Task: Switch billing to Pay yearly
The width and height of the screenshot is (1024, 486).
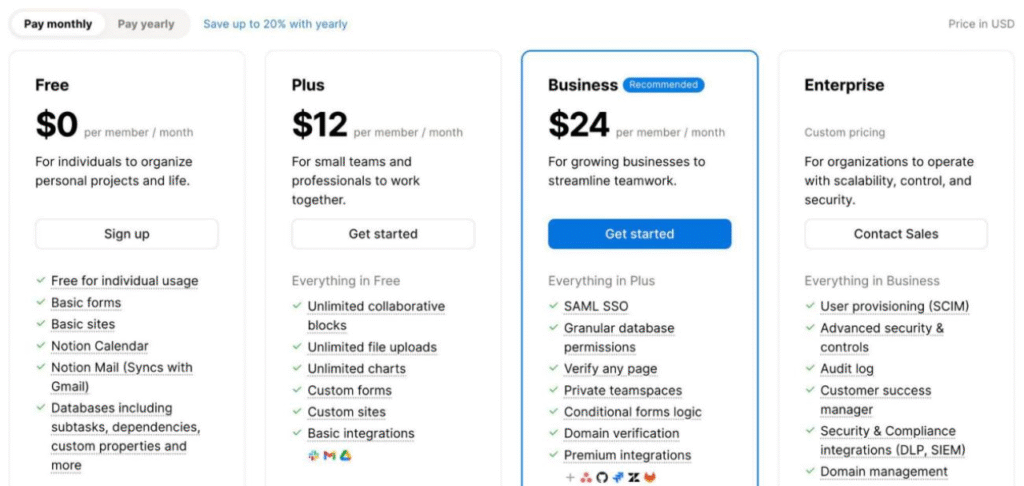Action: 146,24
